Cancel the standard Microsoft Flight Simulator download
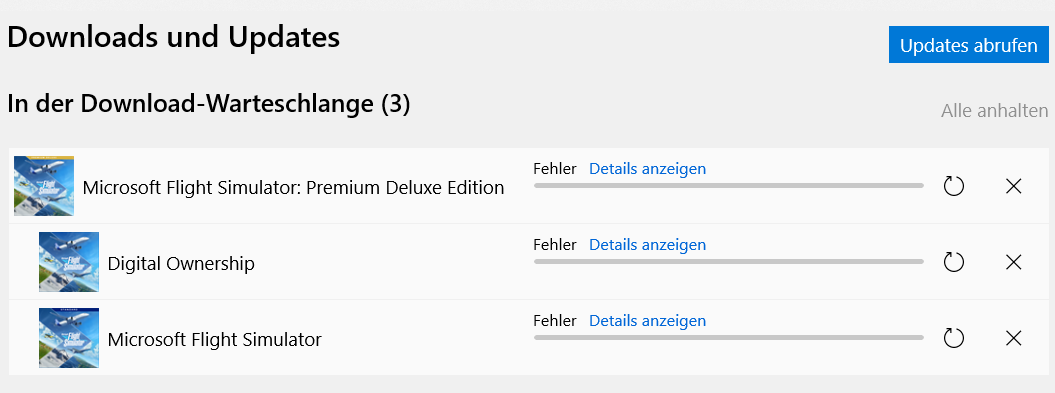This screenshot has height=393, width=1055. pos(1013,338)
